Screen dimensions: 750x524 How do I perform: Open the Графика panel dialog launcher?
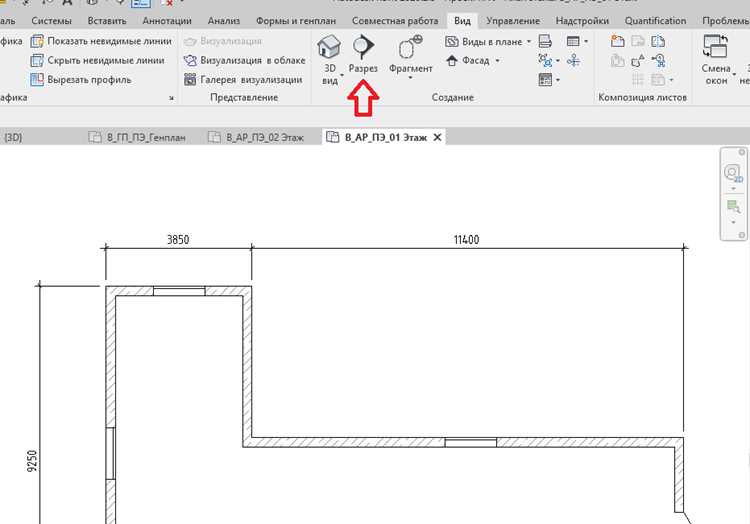(171, 98)
